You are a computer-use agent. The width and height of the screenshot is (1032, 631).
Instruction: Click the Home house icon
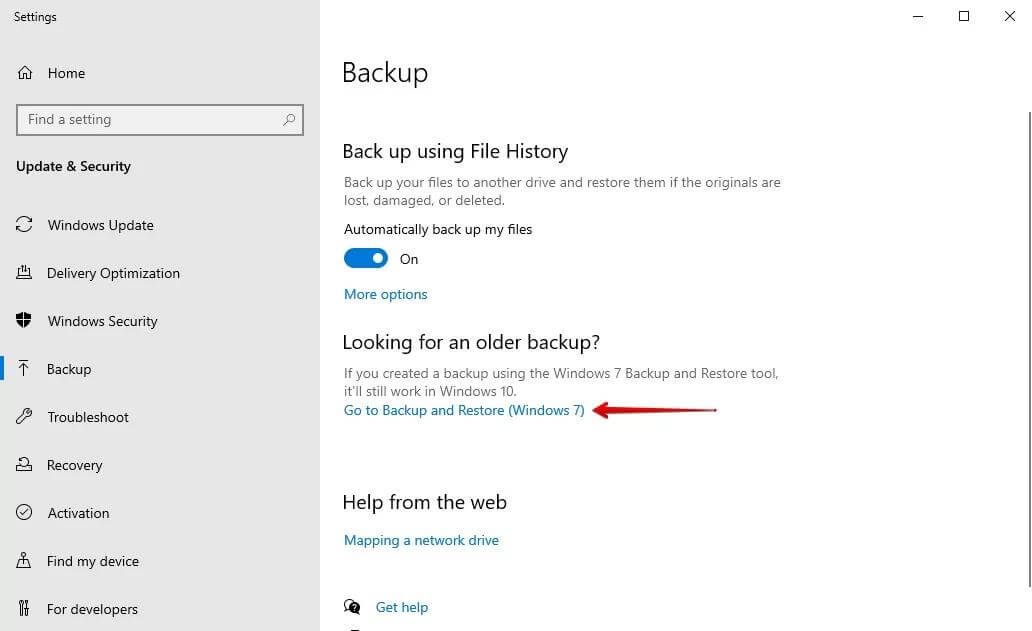coord(25,72)
